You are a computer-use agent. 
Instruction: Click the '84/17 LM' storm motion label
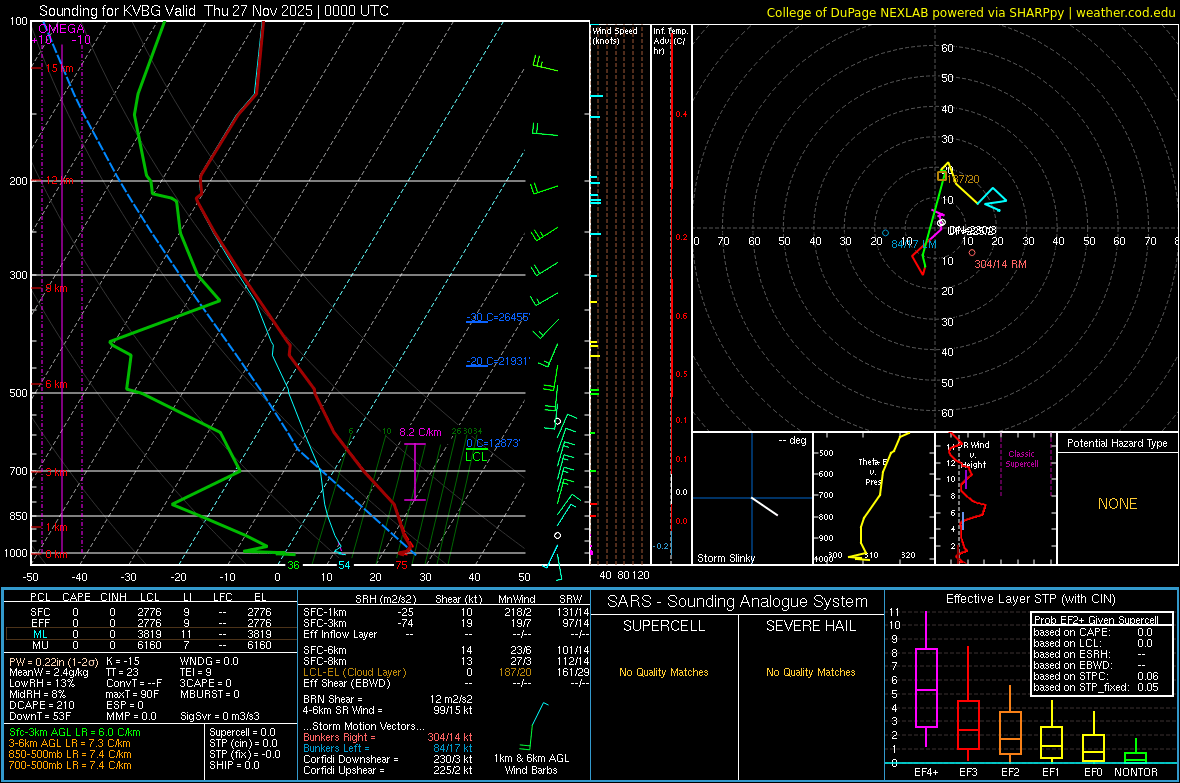point(914,245)
